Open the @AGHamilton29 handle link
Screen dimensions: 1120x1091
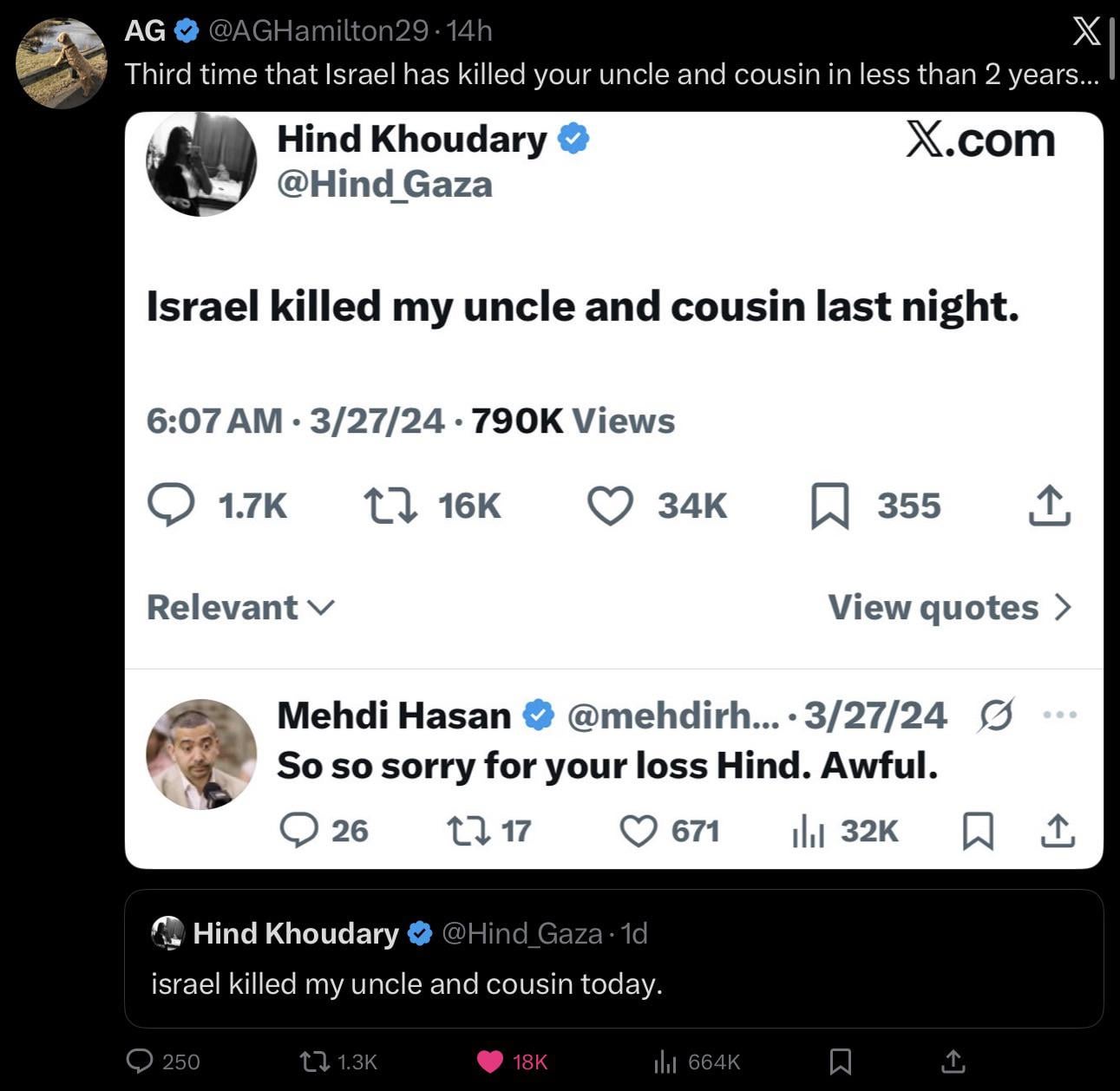[x=318, y=31]
